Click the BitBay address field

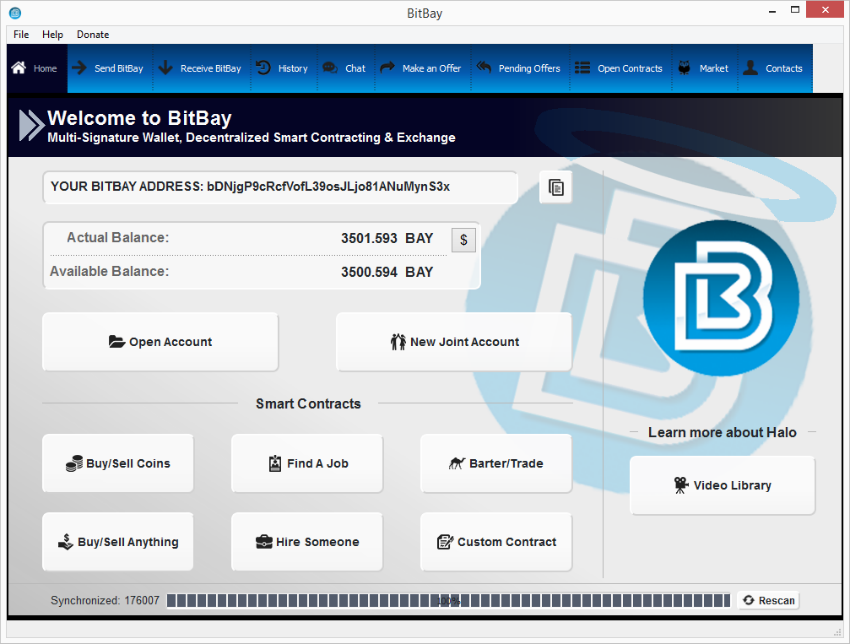click(280, 187)
